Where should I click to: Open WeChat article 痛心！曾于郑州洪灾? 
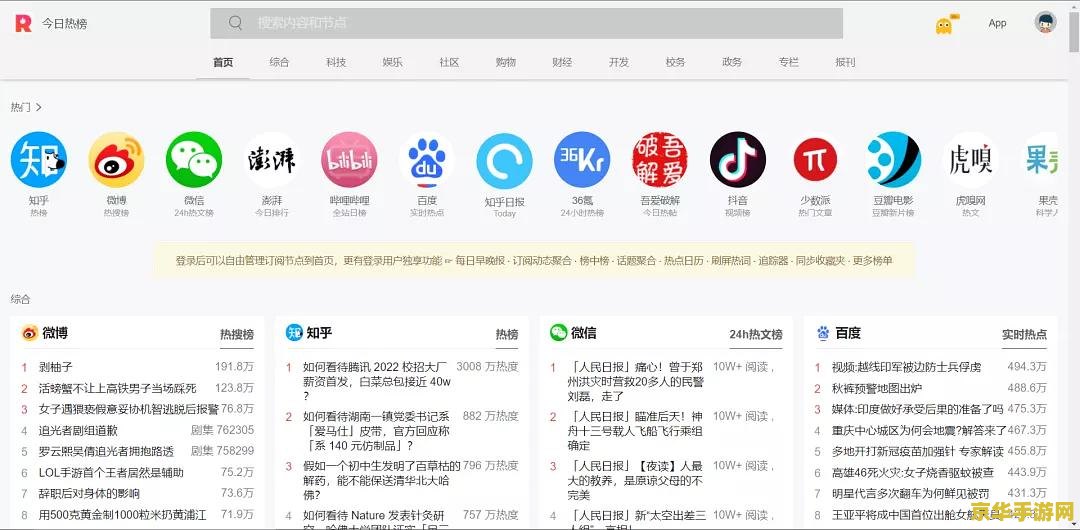[636, 382]
